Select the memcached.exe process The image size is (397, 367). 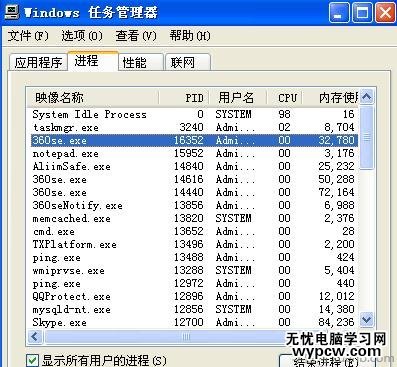[193, 218]
